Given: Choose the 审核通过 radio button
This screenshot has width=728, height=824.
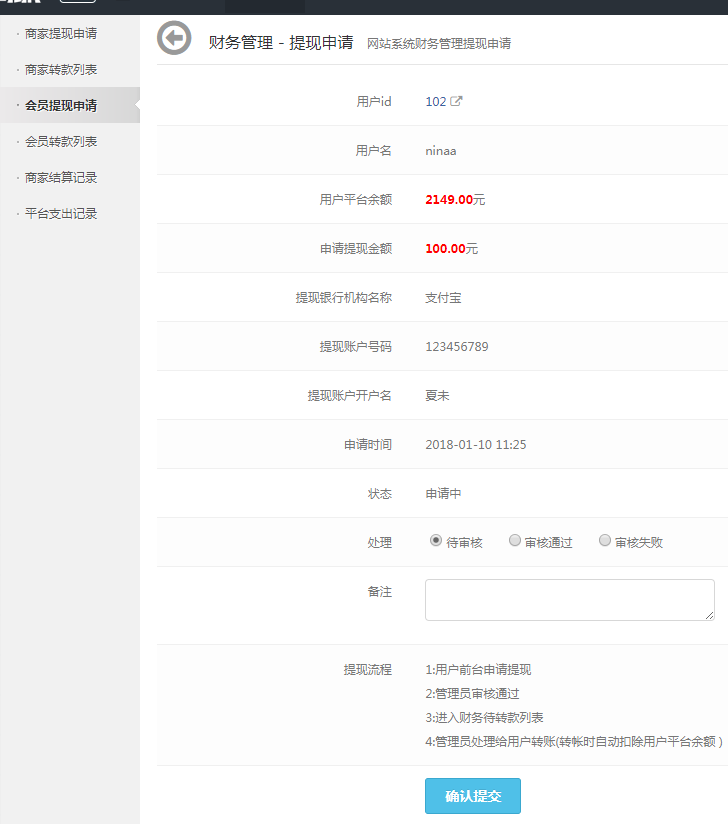Looking at the screenshot, I should [515, 541].
